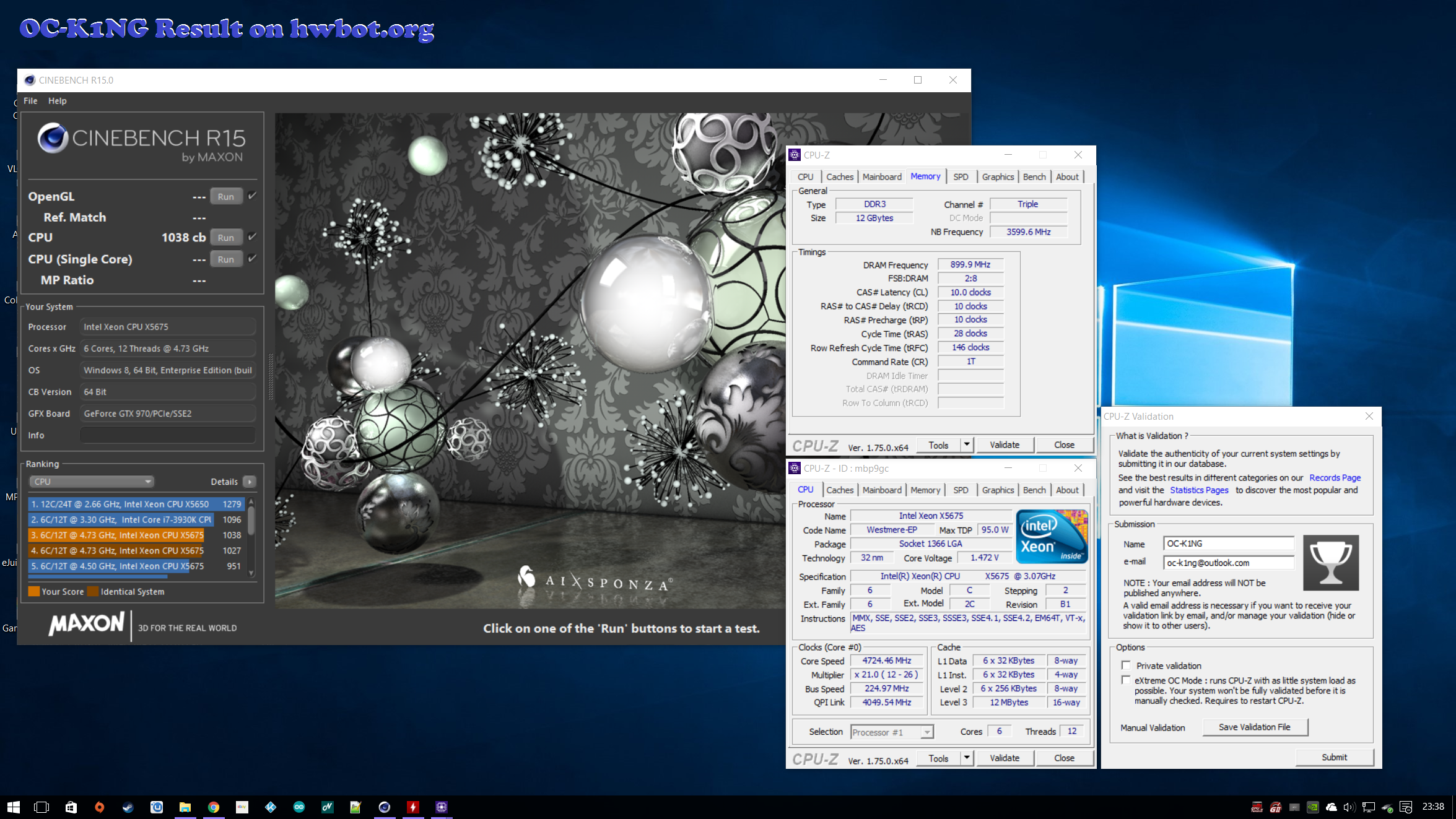Image resolution: width=1456 pixels, height=819 pixels.
Task: Click the Info field in Your System
Action: (168, 435)
